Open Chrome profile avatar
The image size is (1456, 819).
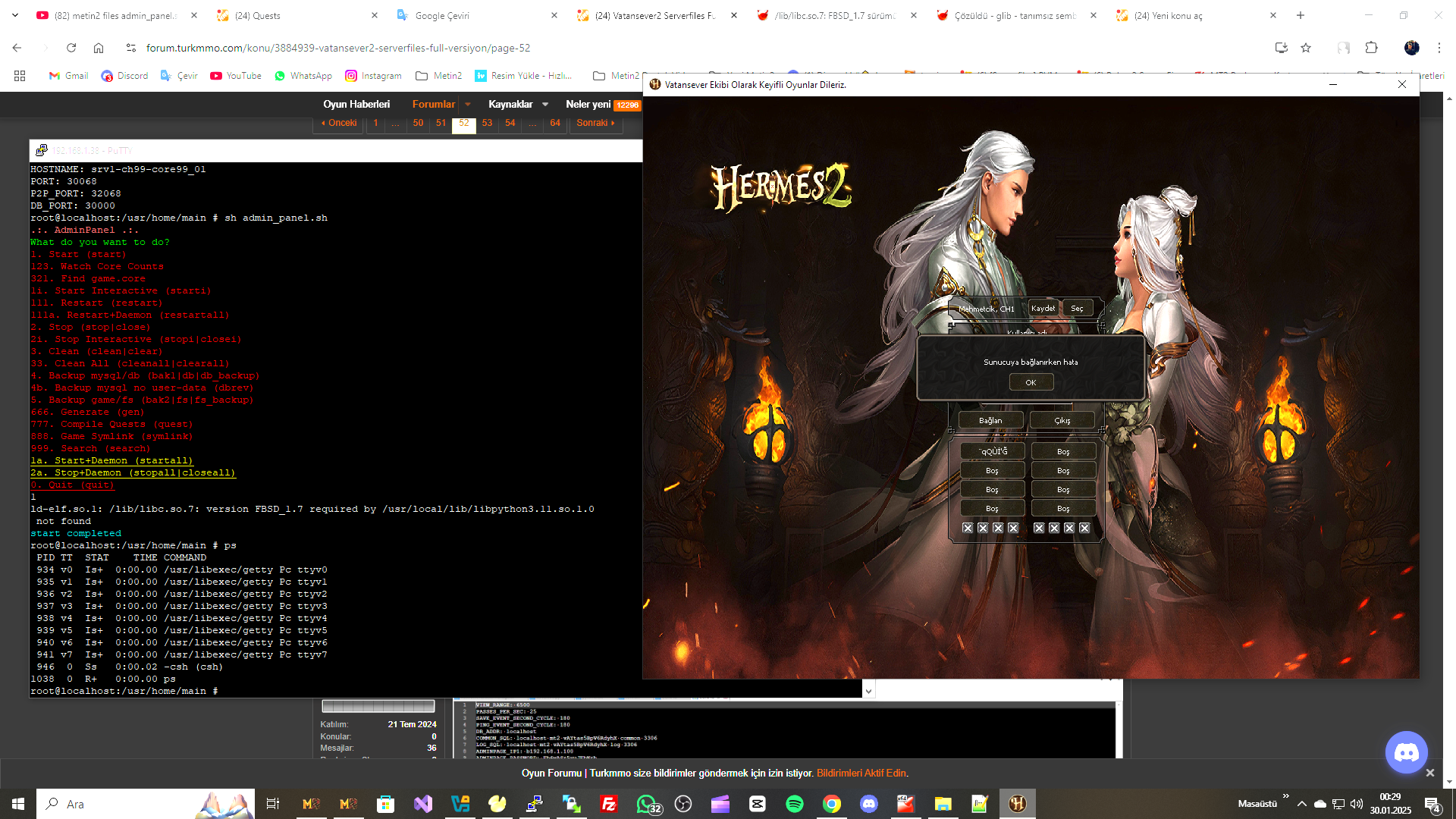coord(1411,48)
